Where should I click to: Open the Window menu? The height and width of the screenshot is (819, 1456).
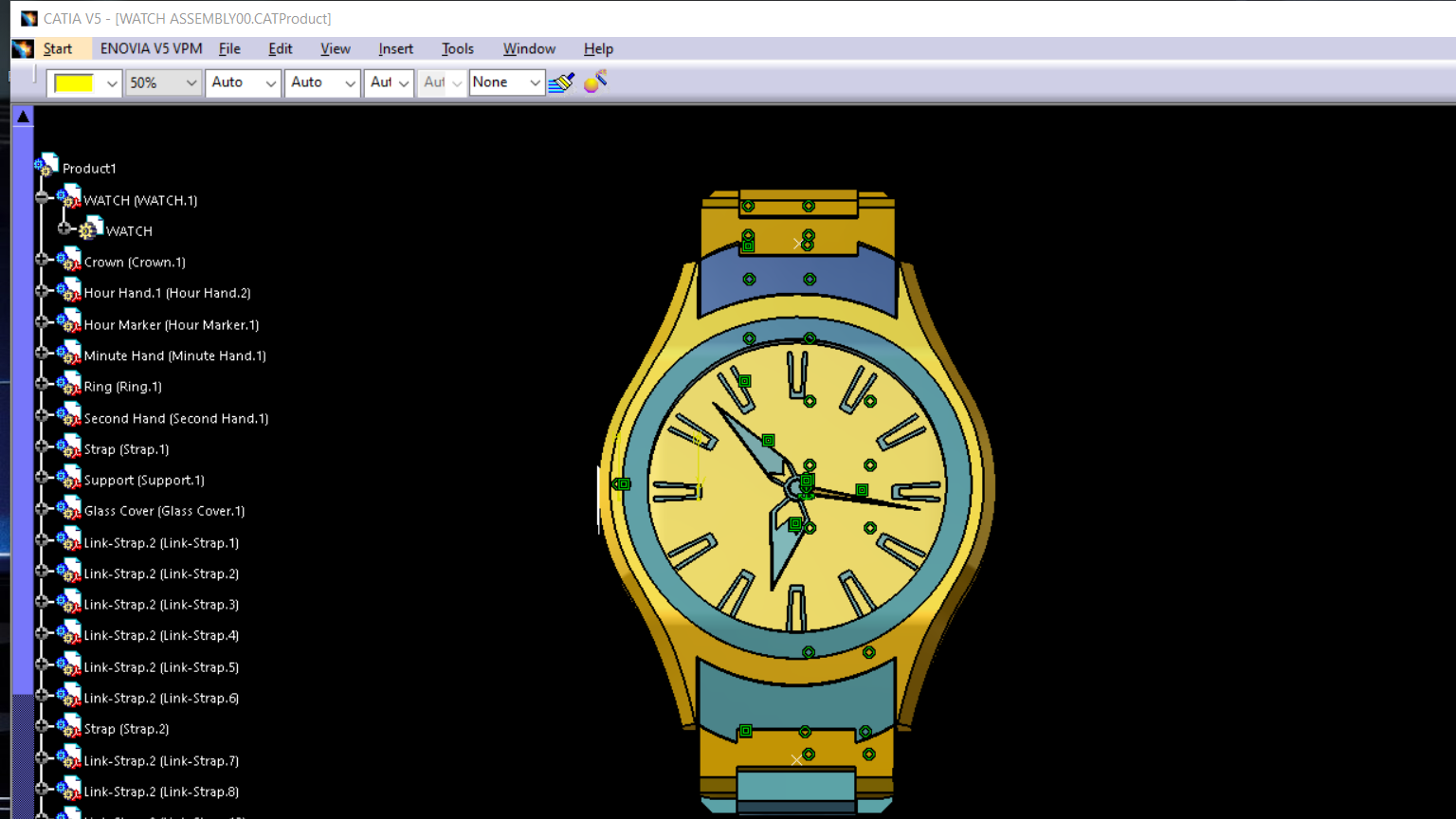click(x=529, y=48)
